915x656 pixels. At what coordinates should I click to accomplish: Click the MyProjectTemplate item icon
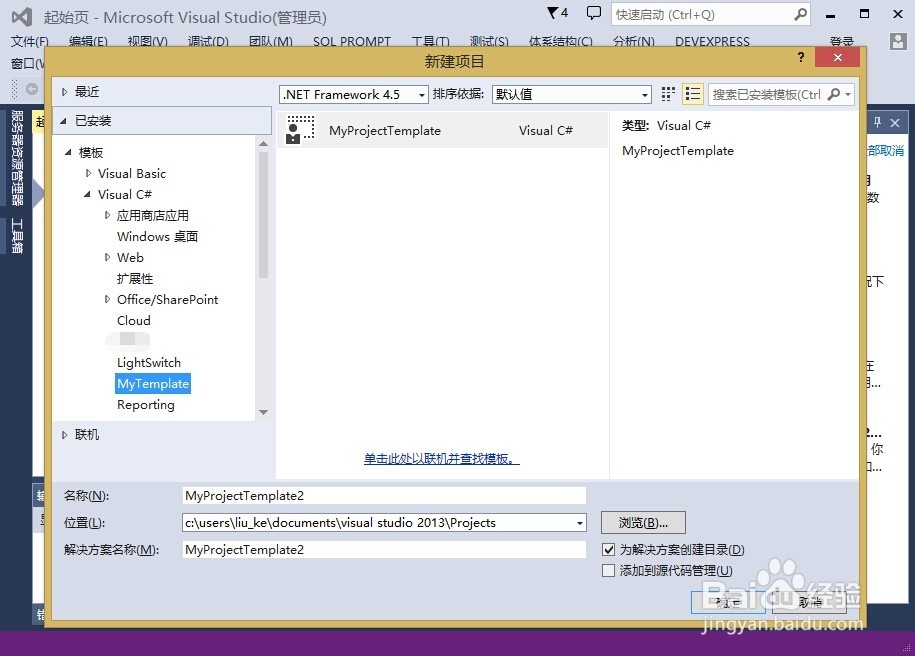coord(301,130)
